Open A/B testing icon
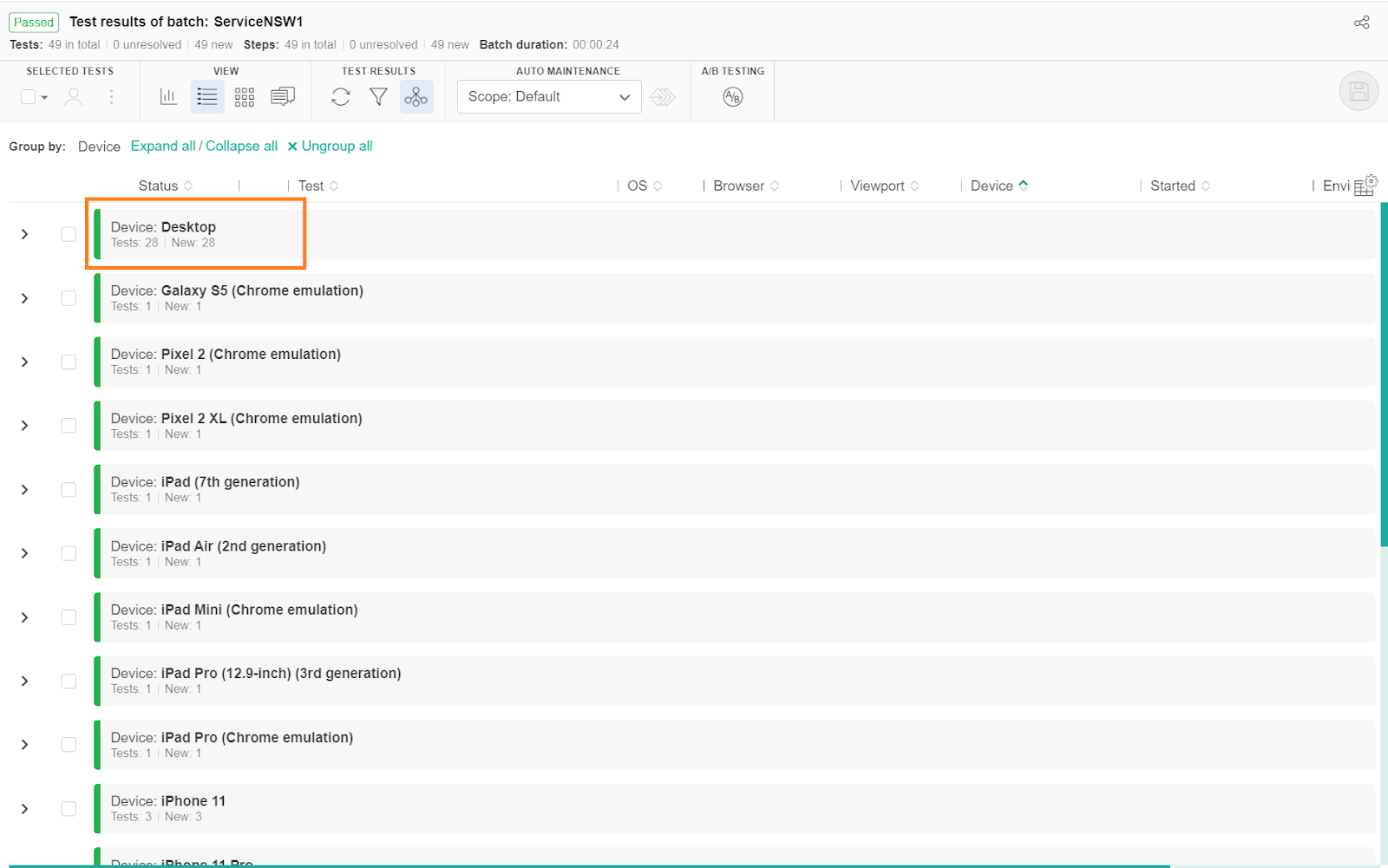Viewport: 1388px width, 868px height. pos(733,96)
